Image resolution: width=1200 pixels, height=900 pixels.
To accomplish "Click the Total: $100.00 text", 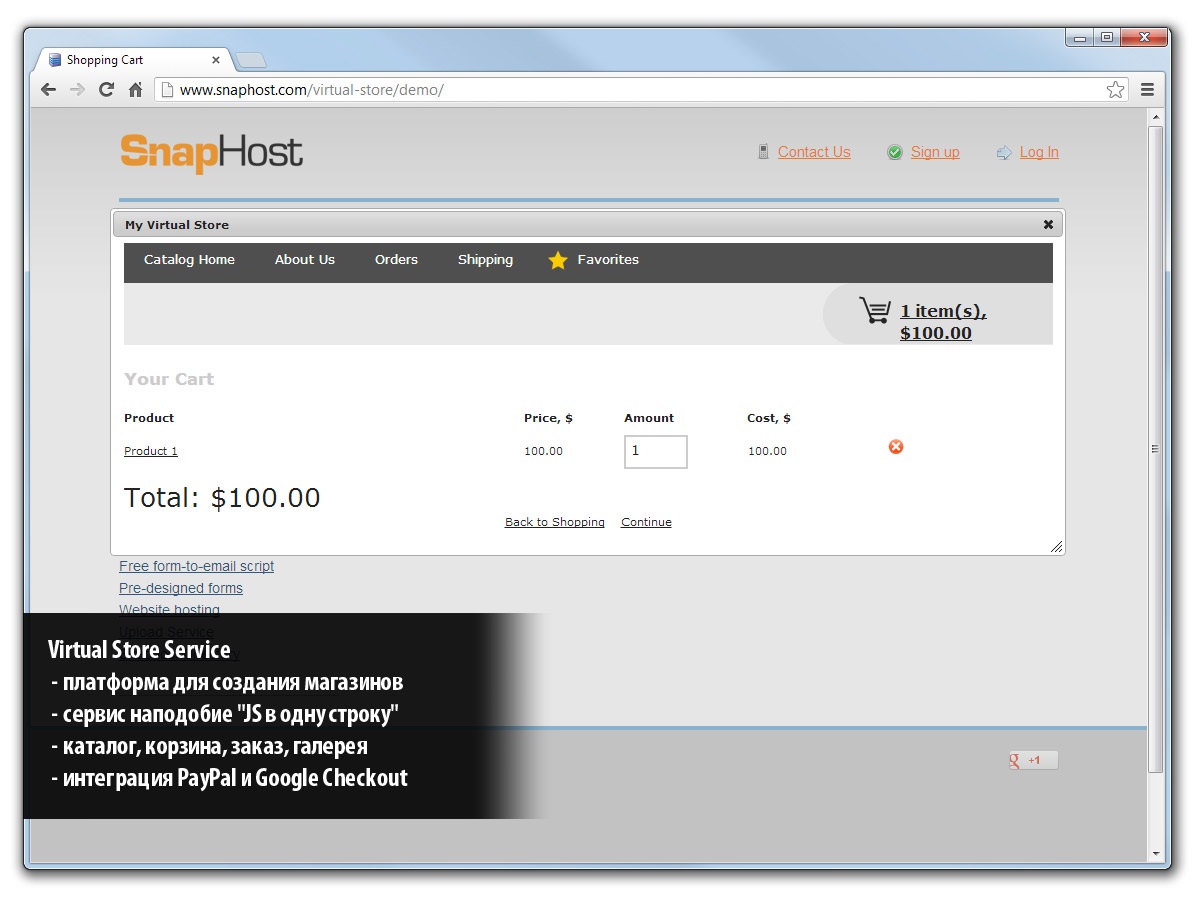I will [222, 498].
